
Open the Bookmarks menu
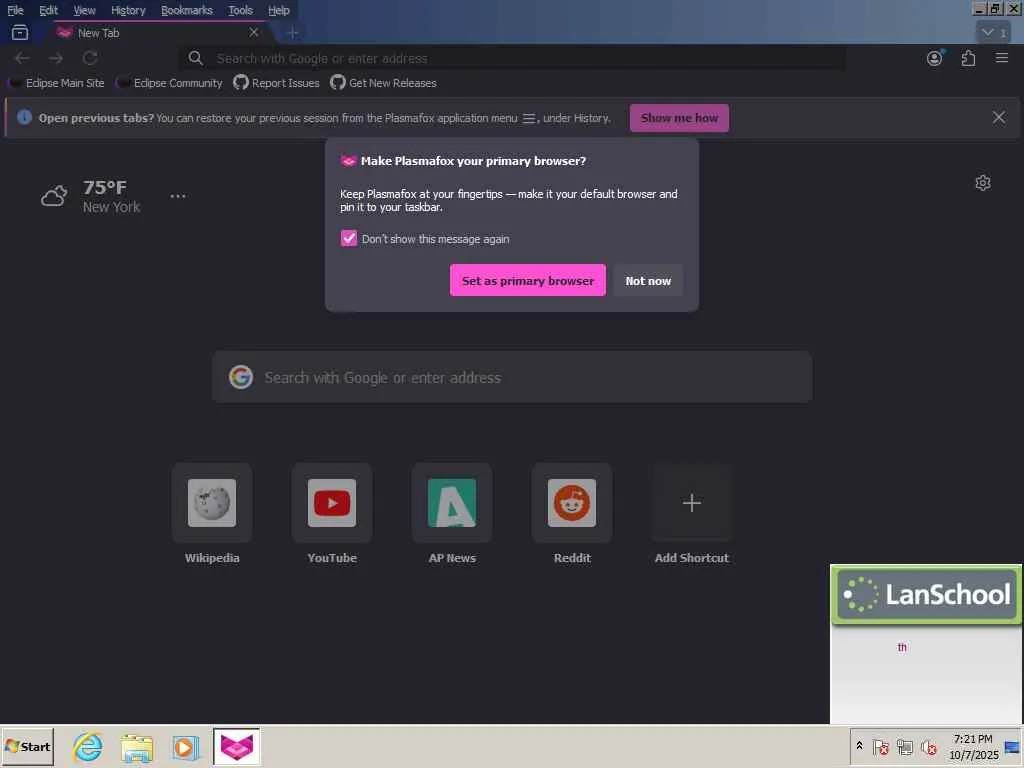pos(187,10)
